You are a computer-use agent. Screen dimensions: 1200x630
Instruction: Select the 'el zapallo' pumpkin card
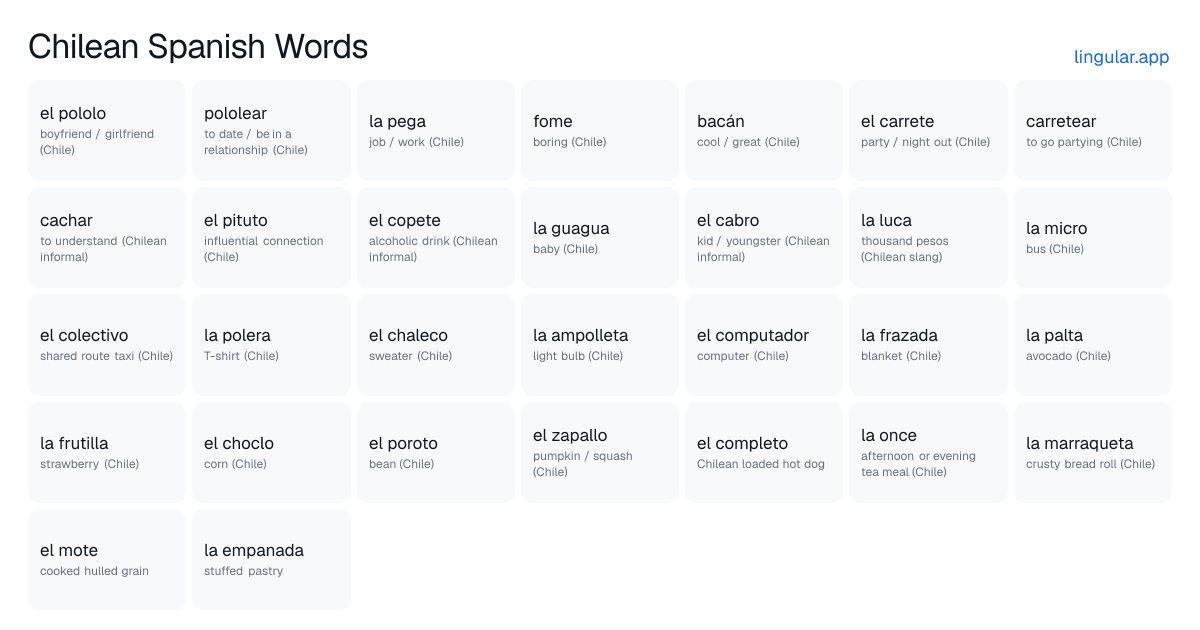(x=600, y=452)
